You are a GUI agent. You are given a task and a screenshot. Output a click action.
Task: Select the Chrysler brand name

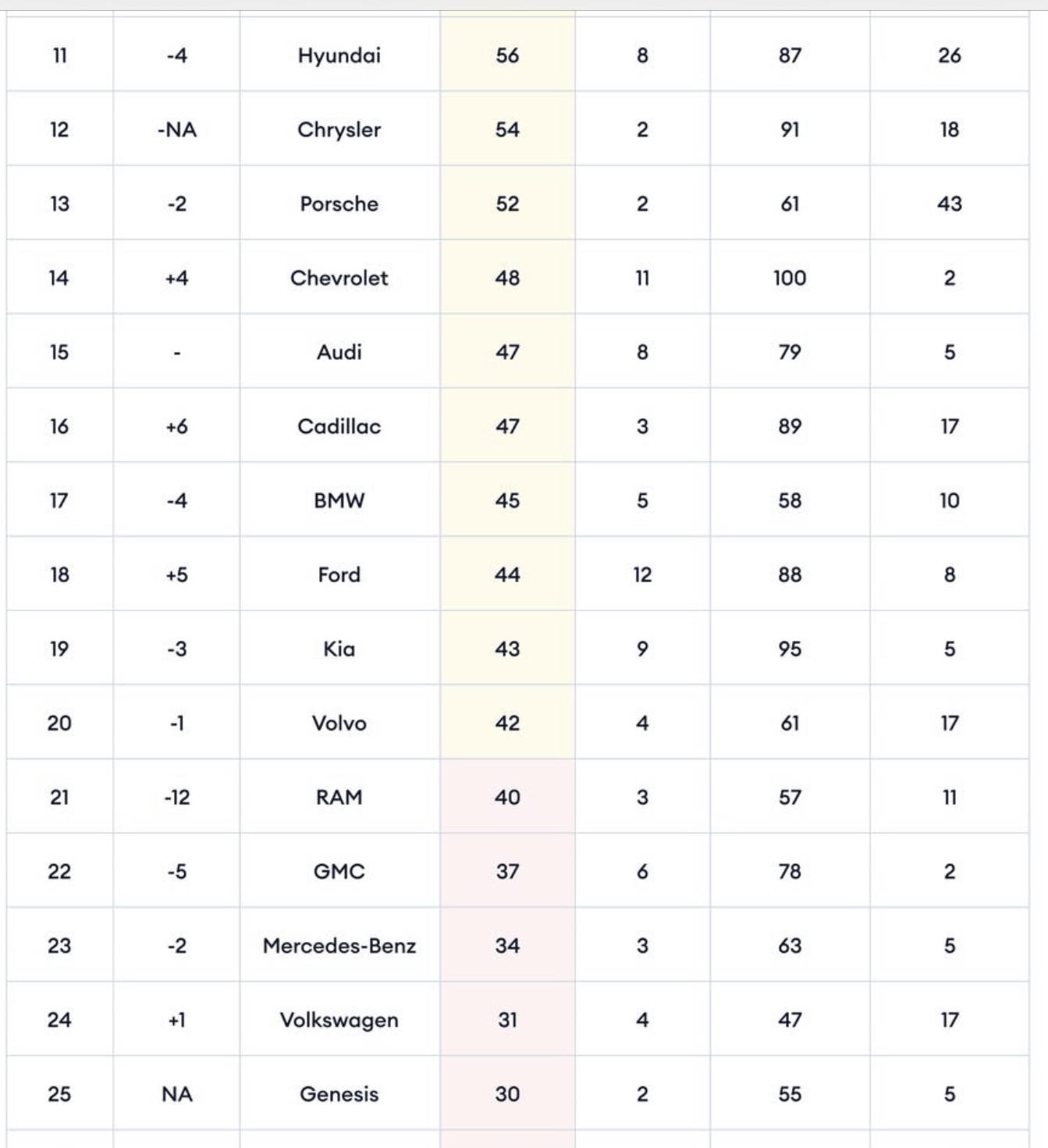click(339, 130)
